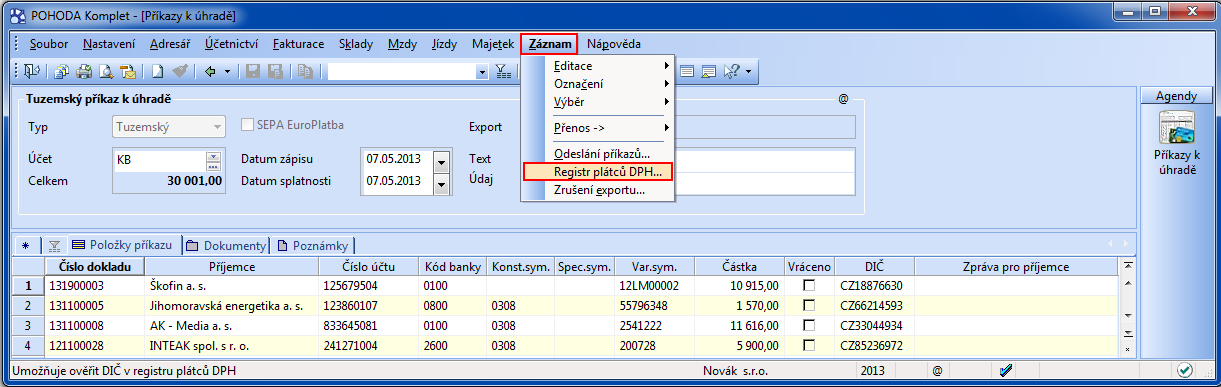Click the print preview magnifier icon
Viewport: 1221px width, 387px height.
106,71
